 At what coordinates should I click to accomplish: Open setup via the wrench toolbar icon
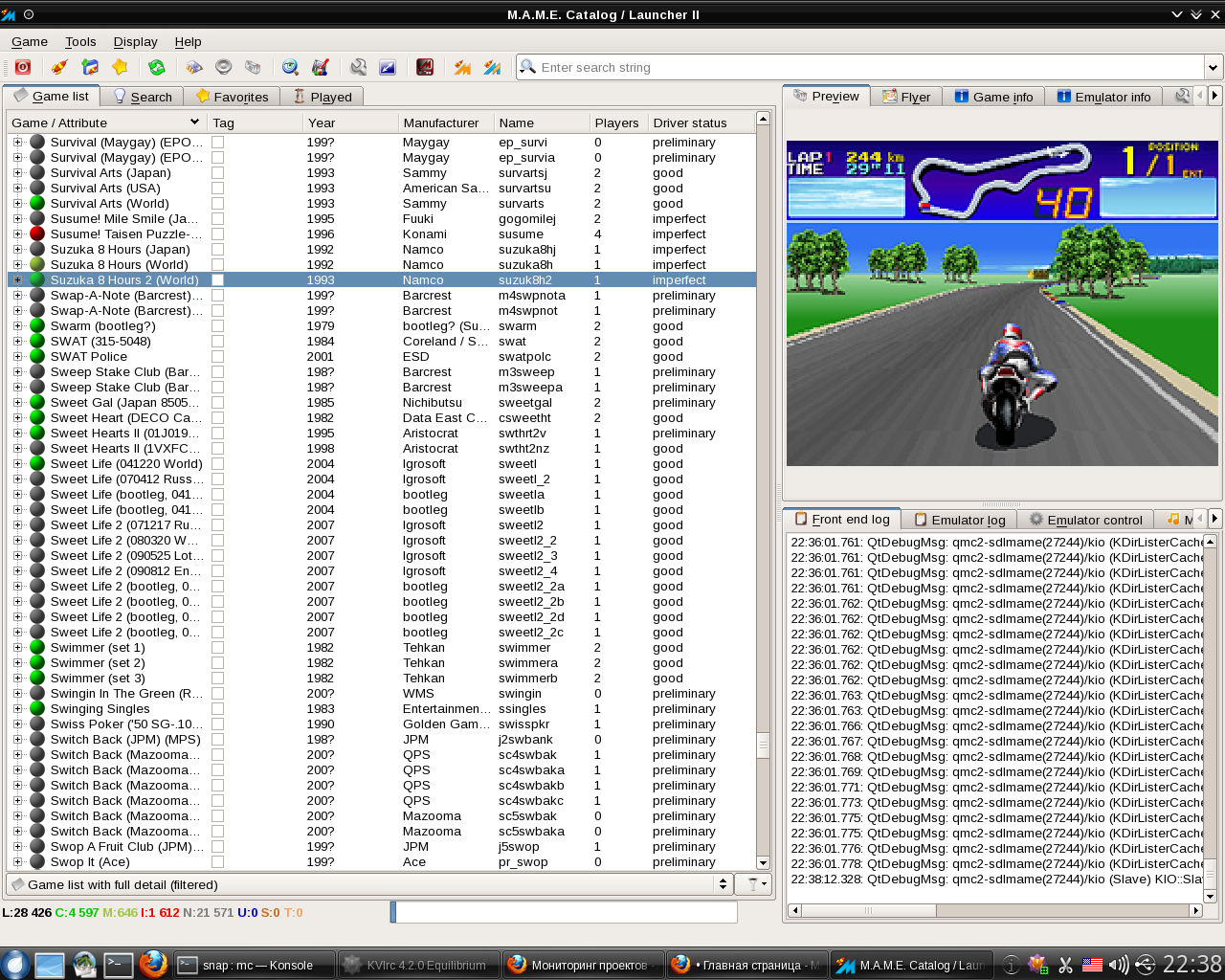click(358, 67)
